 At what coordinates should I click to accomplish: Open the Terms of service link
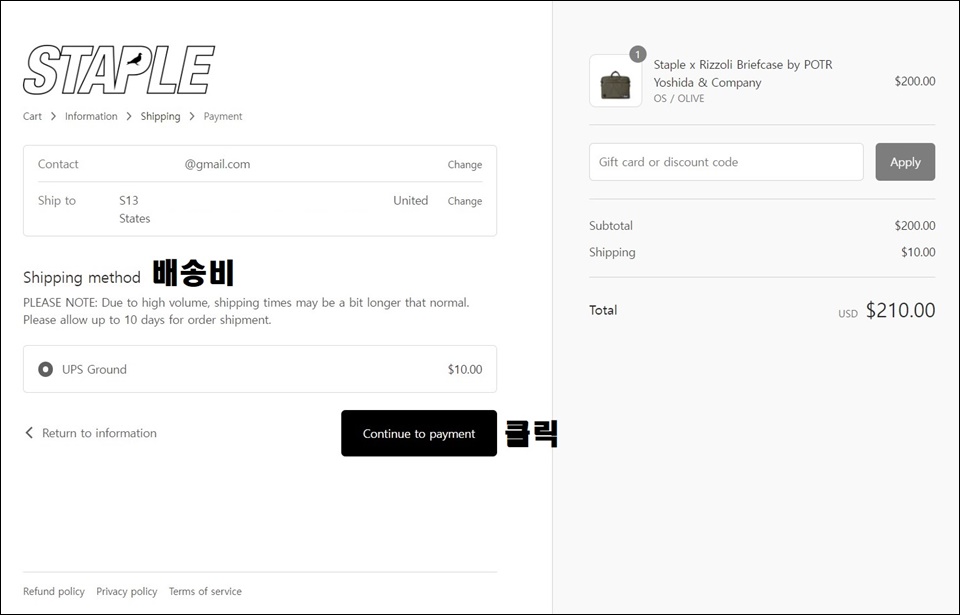coord(205,592)
